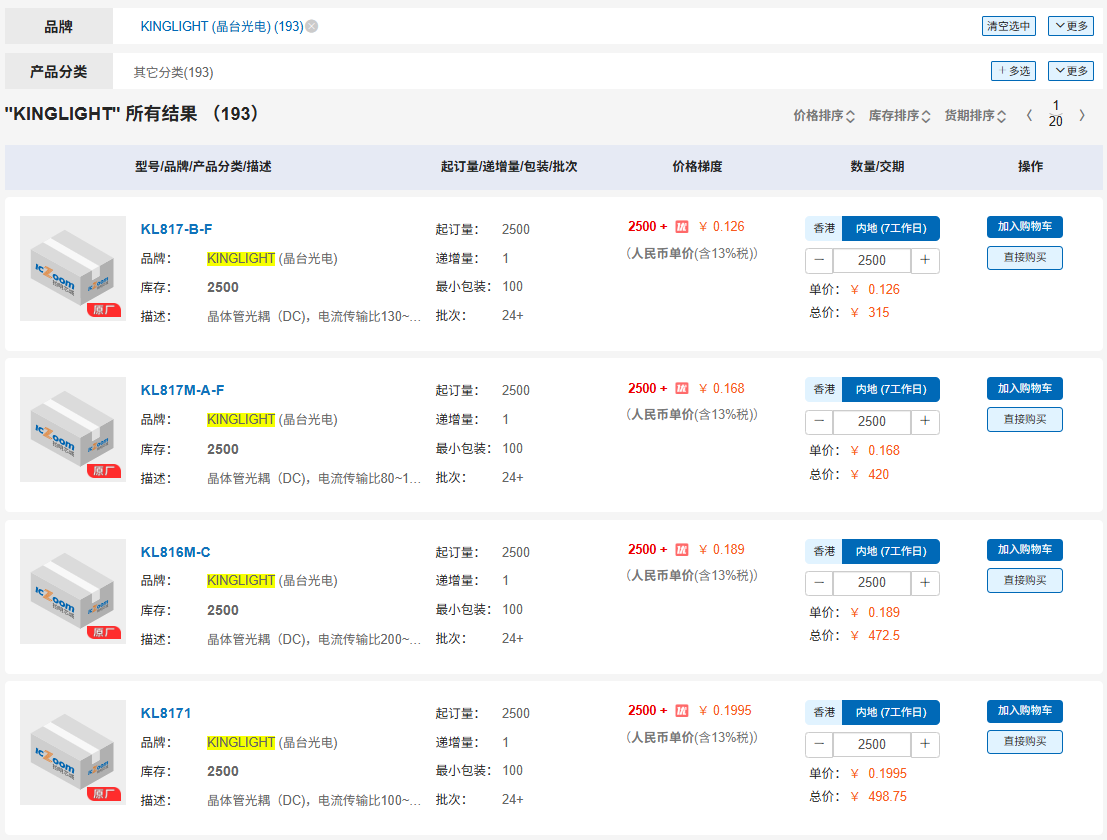The width and height of the screenshot is (1107, 840).
Task: Switch KL816M-C delivery to 香港
Action: tap(823, 551)
